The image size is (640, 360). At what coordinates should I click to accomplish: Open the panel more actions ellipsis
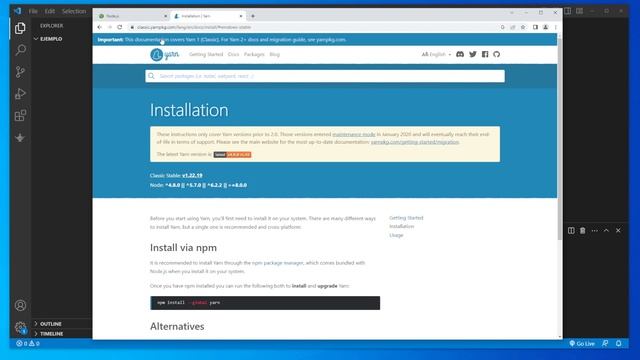(x=594, y=231)
